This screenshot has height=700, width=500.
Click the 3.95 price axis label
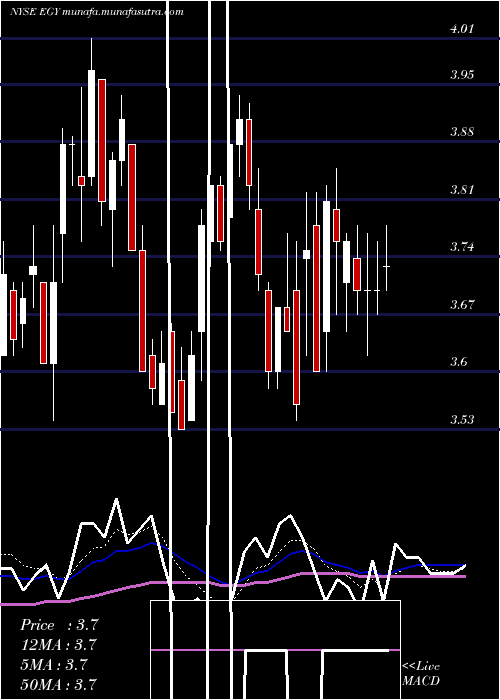click(462, 74)
